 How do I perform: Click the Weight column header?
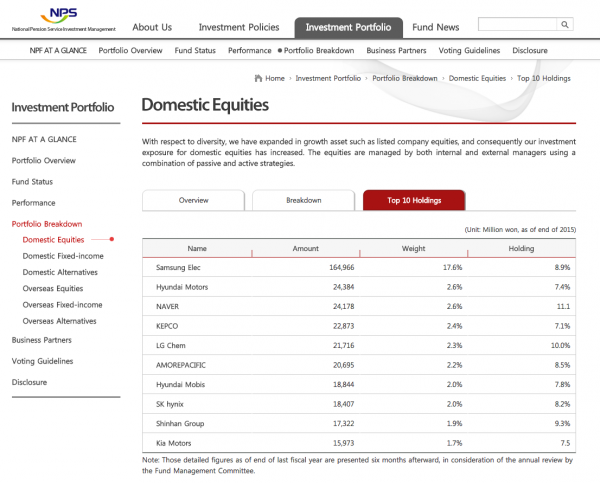point(413,248)
